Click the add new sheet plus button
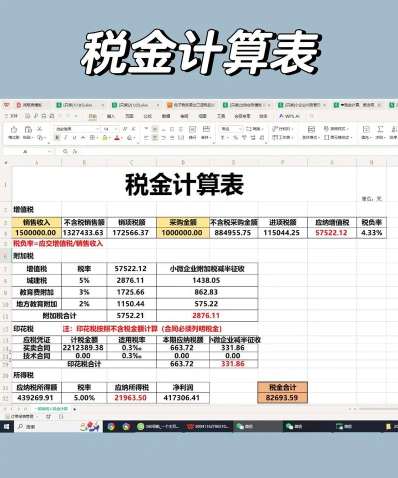The image size is (398, 478). 75,409
